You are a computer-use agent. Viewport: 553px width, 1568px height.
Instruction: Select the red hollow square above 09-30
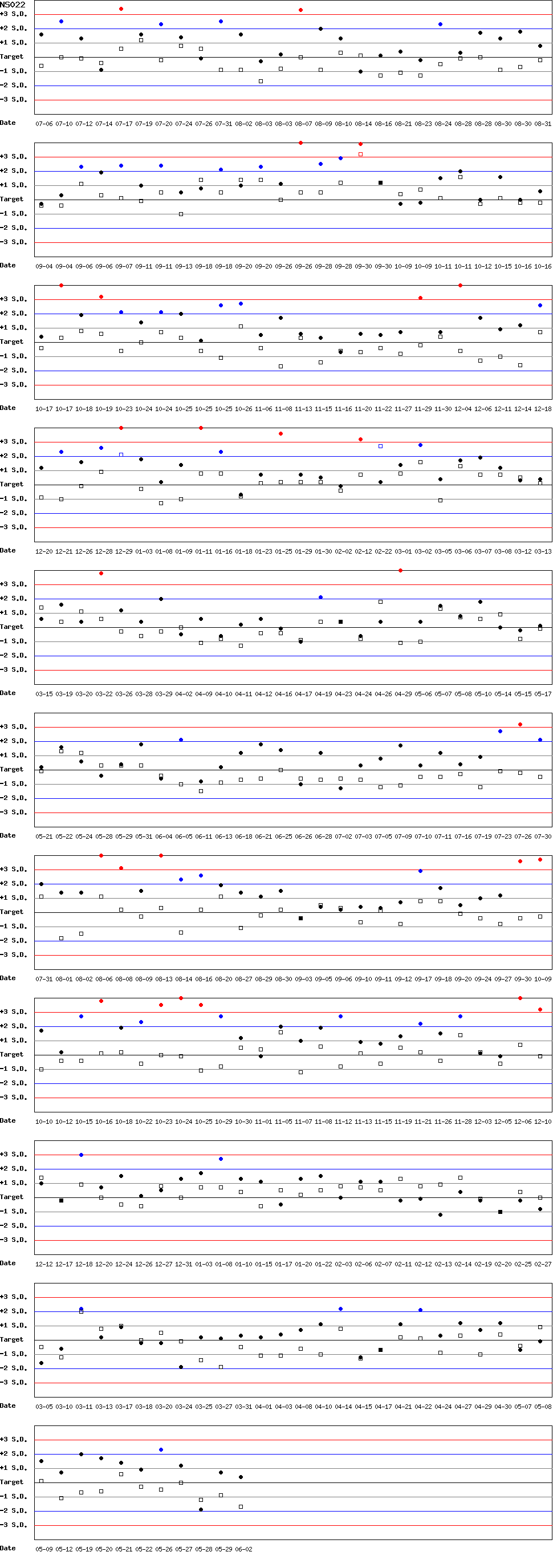(x=361, y=155)
